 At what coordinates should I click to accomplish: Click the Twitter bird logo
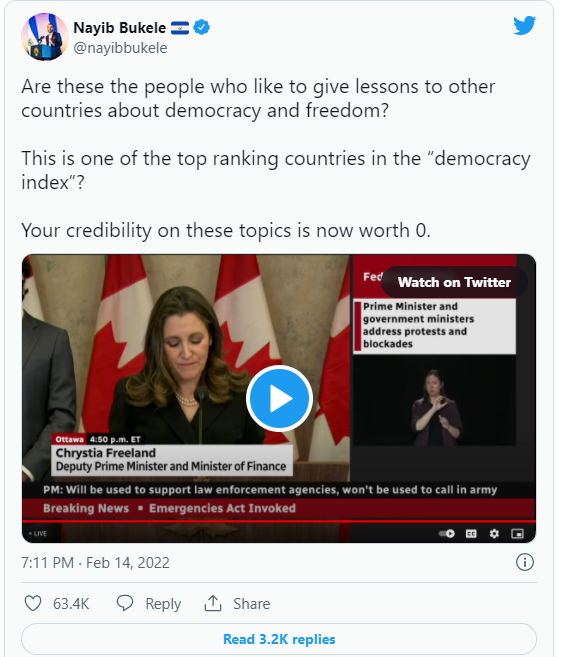pos(525,26)
